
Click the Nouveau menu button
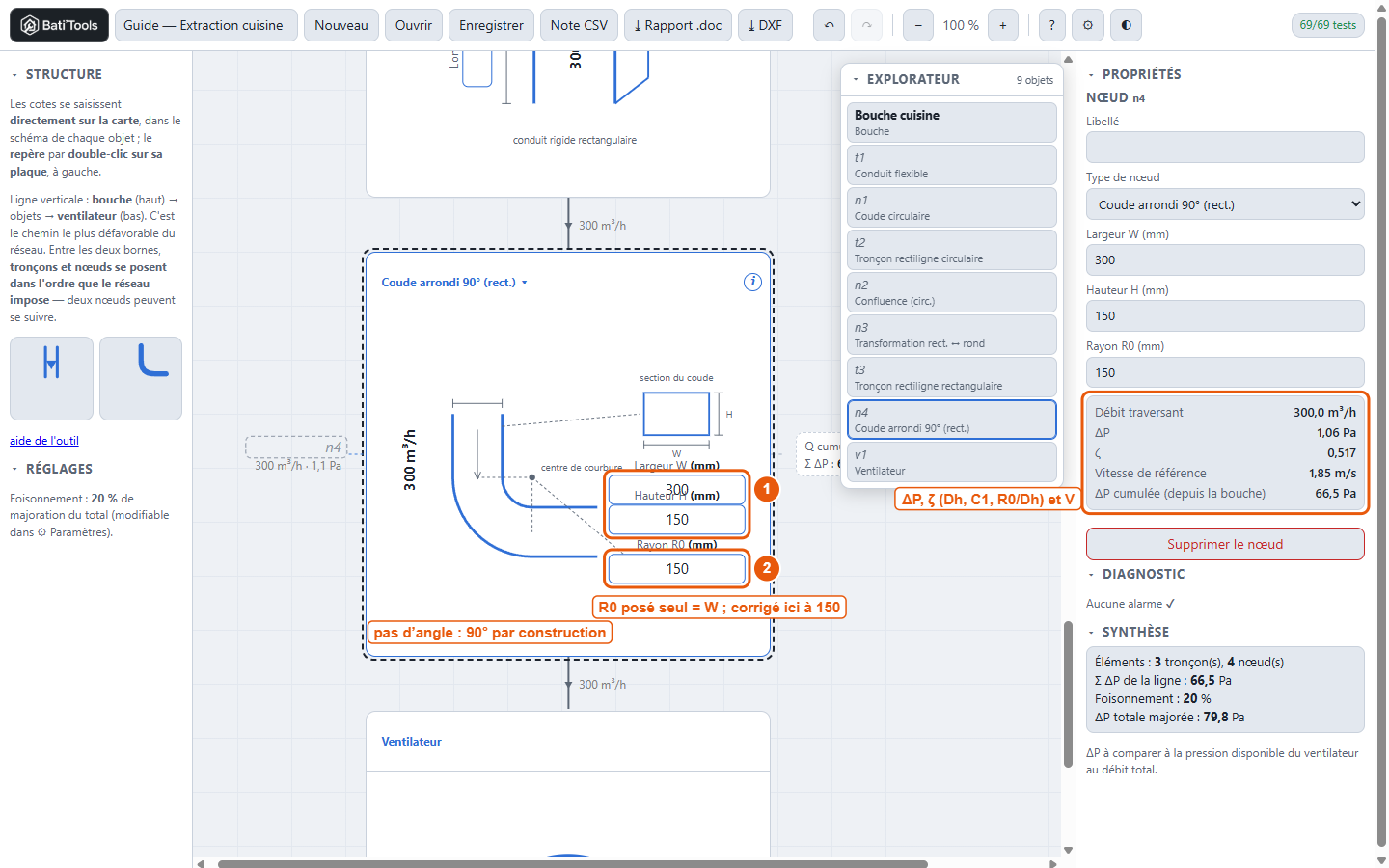(341, 25)
